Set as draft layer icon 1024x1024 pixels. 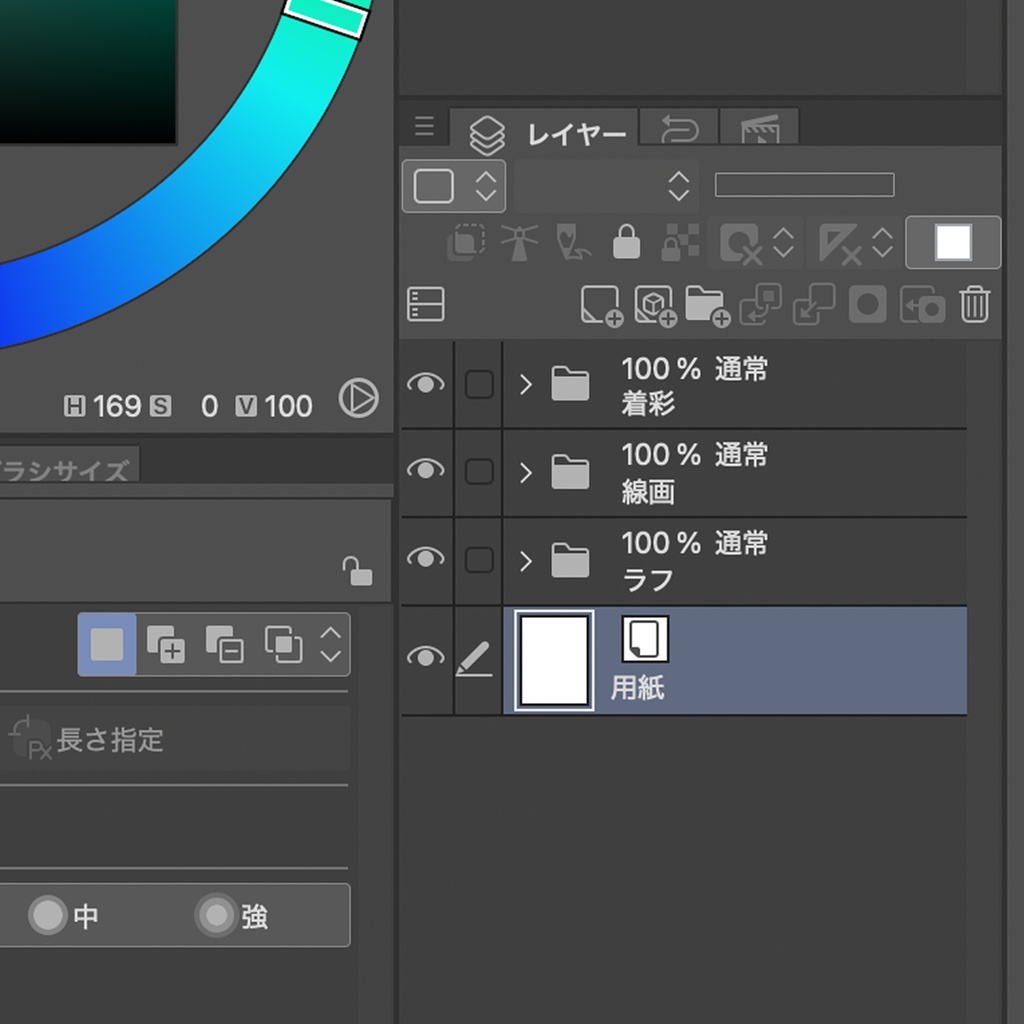(572, 243)
